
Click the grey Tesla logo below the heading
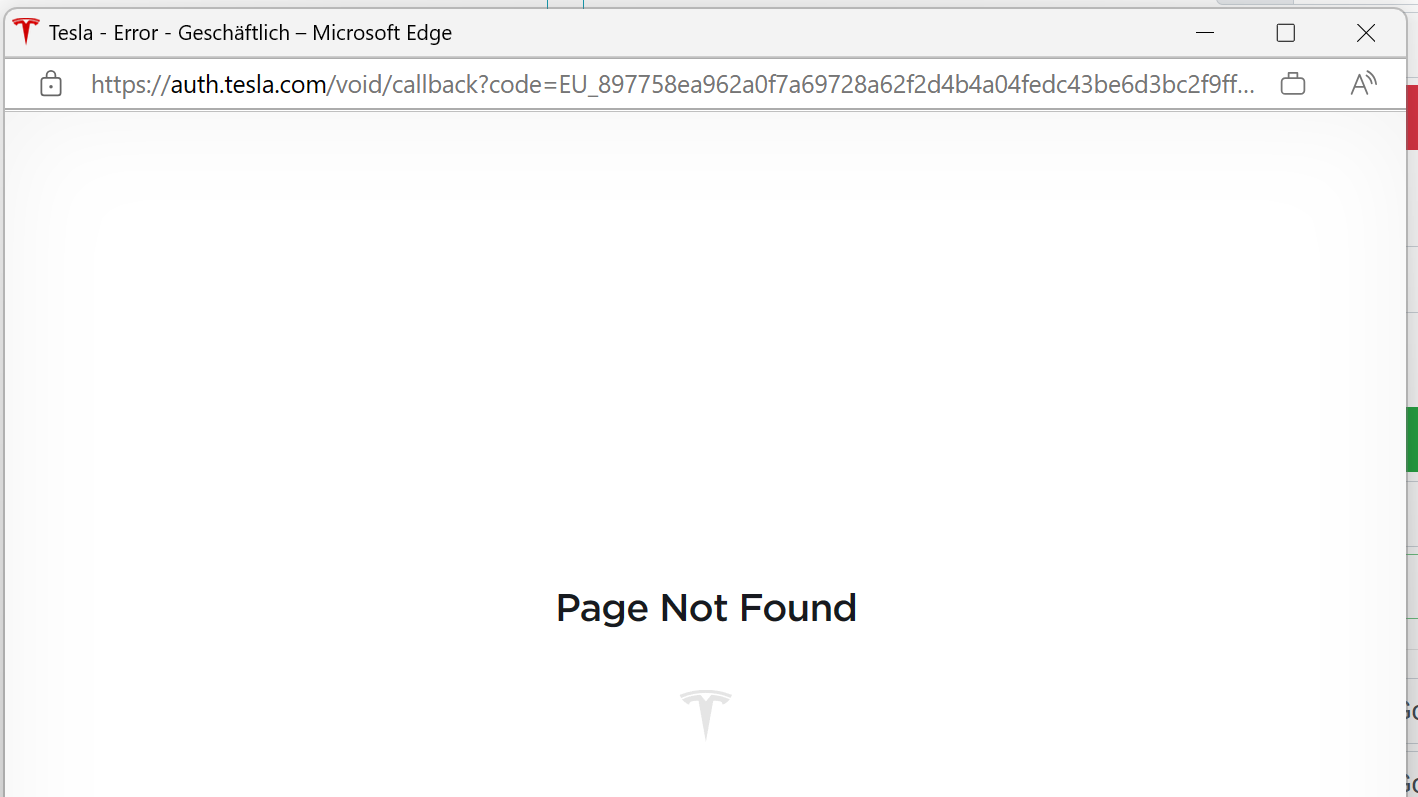coord(706,714)
